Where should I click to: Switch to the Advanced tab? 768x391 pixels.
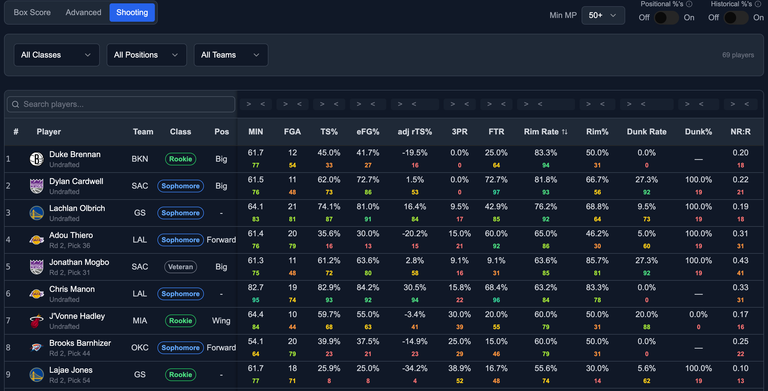[83, 12]
